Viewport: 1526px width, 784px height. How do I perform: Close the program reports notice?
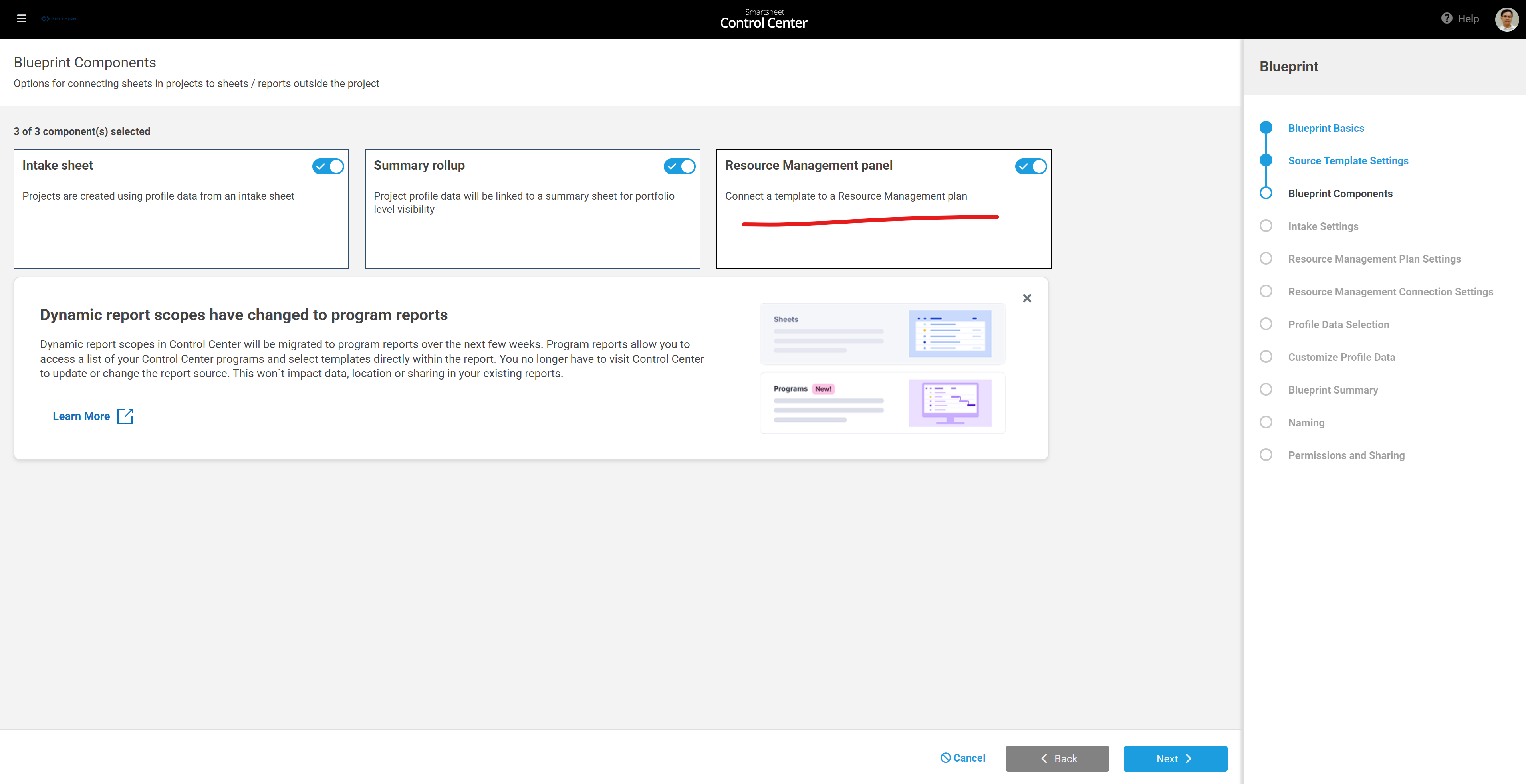1027,299
